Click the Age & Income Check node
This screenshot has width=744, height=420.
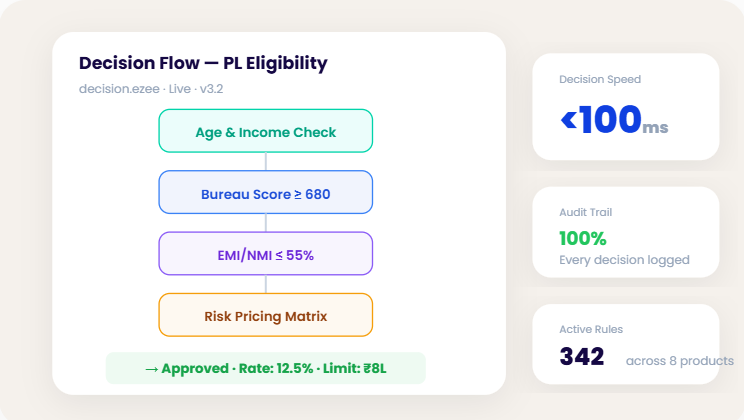pyautogui.click(x=266, y=132)
